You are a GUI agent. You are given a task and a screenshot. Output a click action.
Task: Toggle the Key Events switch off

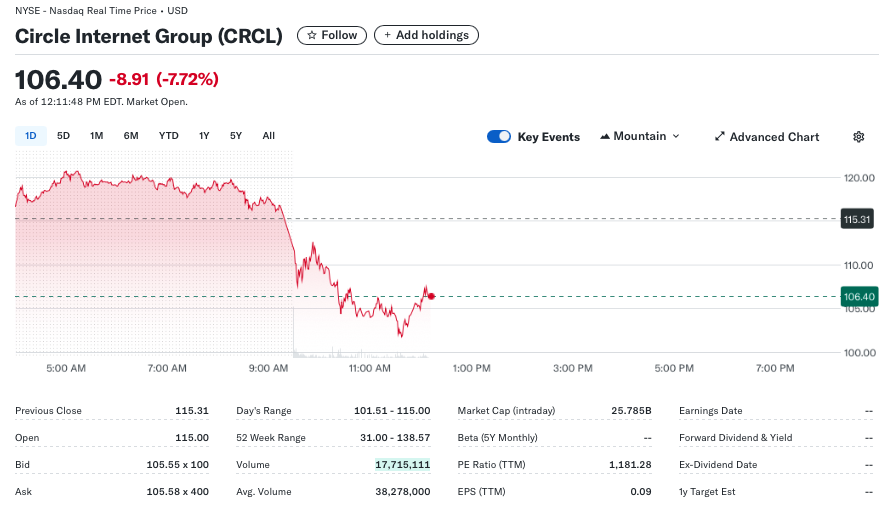click(x=499, y=137)
